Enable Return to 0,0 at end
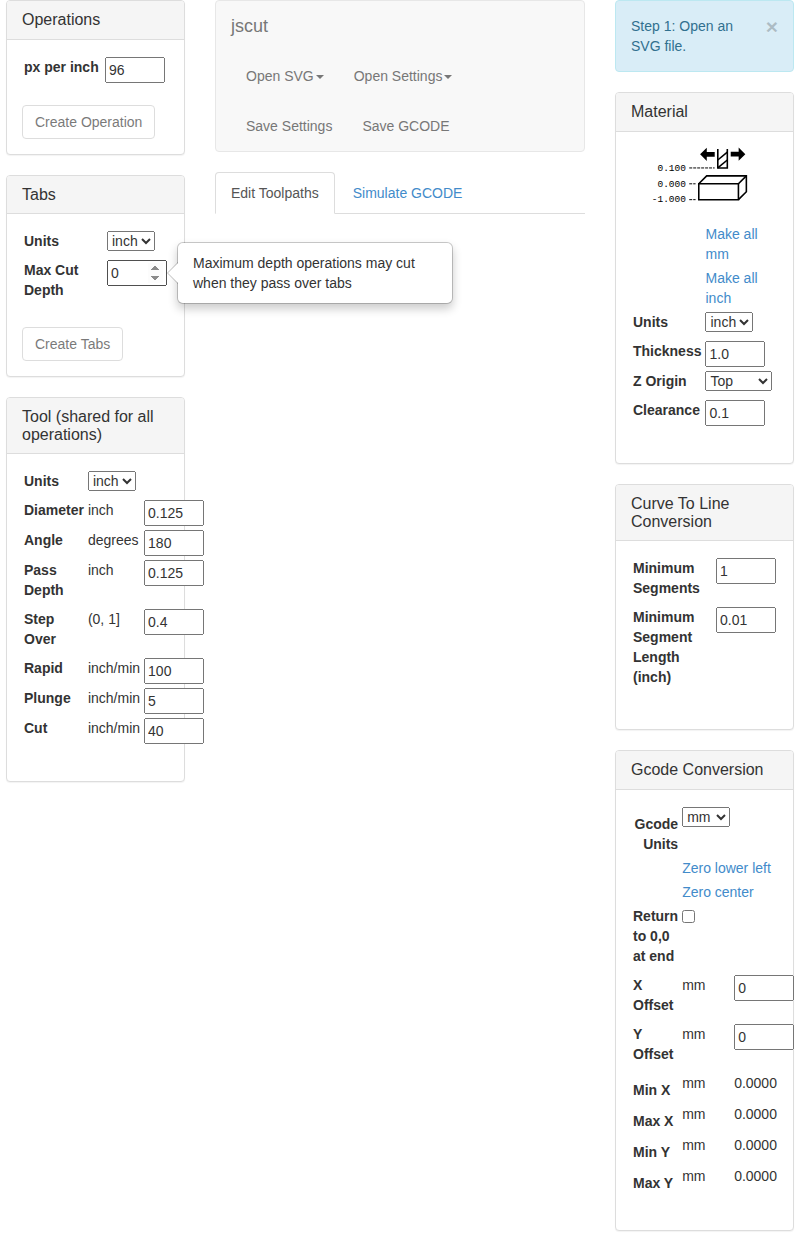Screen dimensions: 800x1251 click(688, 916)
